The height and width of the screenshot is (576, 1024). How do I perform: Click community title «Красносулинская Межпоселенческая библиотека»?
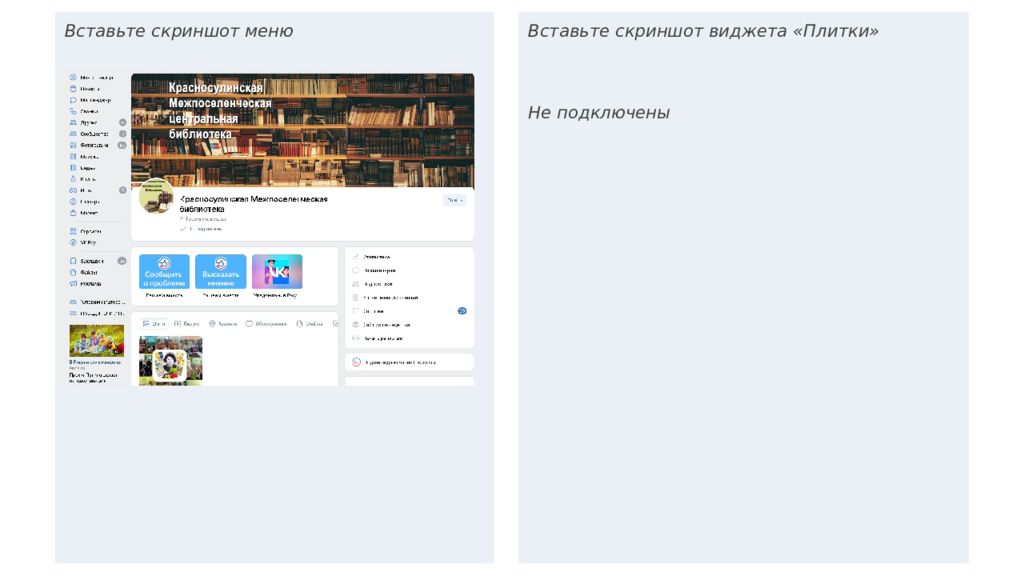[x=253, y=204]
